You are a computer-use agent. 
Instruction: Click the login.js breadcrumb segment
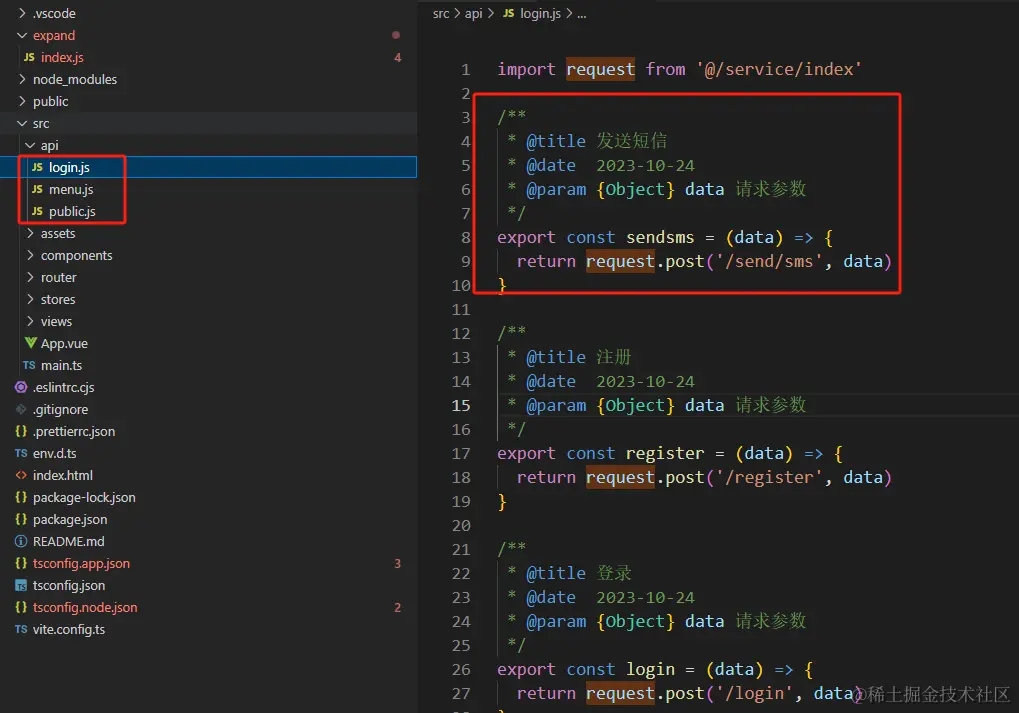coord(540,13)
